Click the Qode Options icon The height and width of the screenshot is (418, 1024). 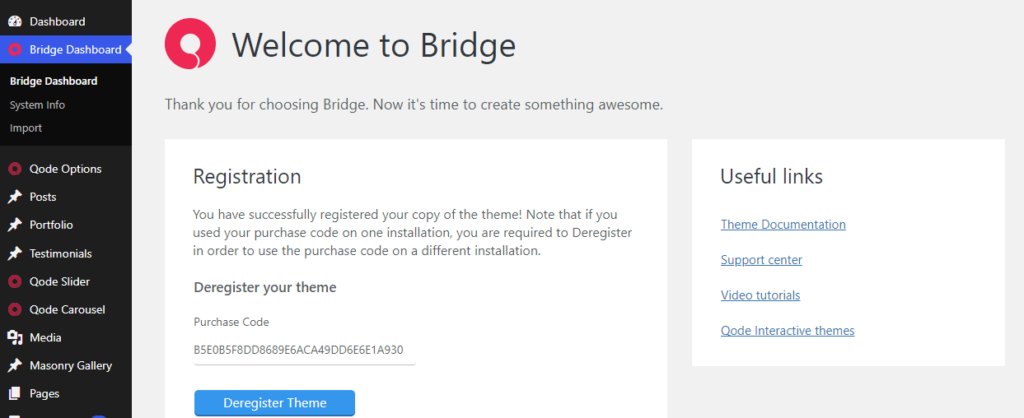(14, 169)
